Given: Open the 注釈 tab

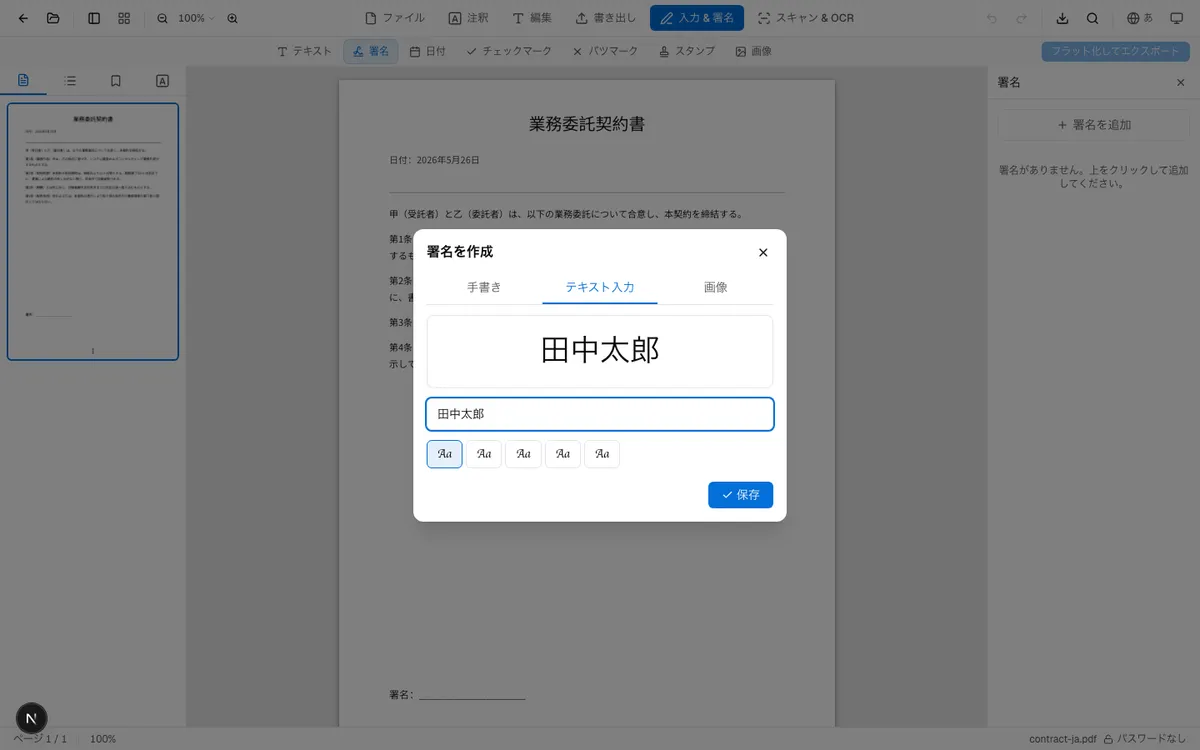Looking at the screenshot, I should [x=468, y=18].
